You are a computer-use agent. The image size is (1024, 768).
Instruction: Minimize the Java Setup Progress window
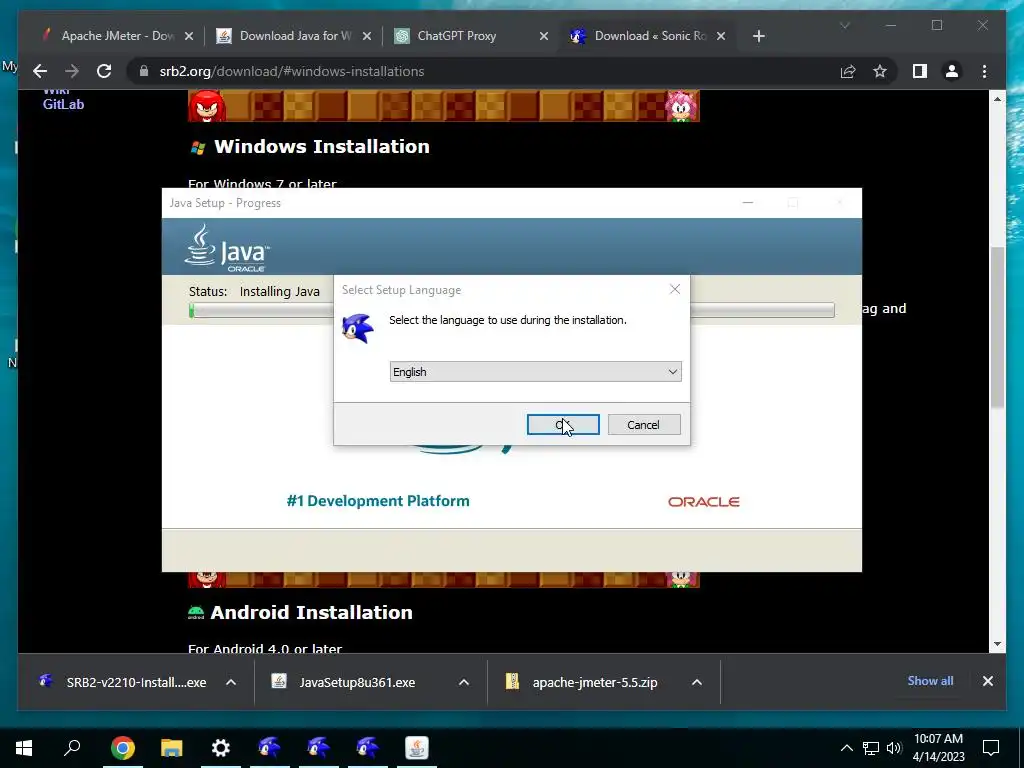pos(748,202)
